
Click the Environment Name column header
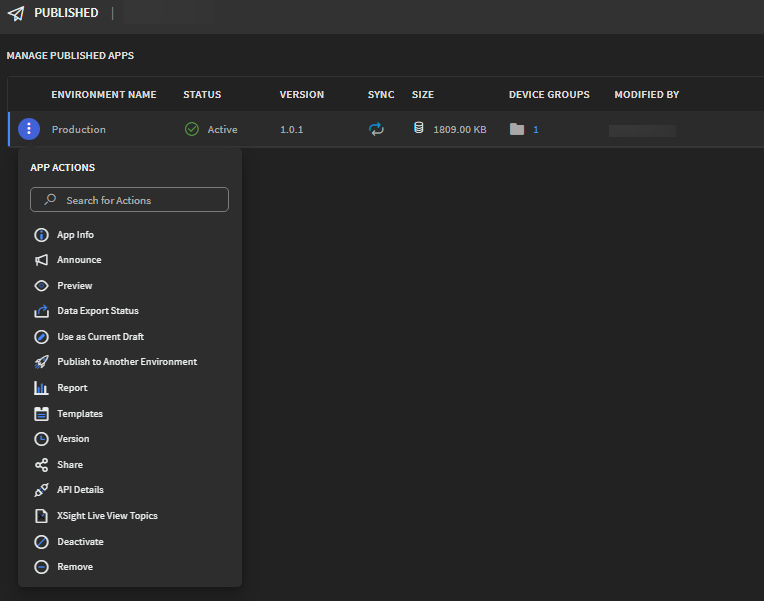click(104, 95)
